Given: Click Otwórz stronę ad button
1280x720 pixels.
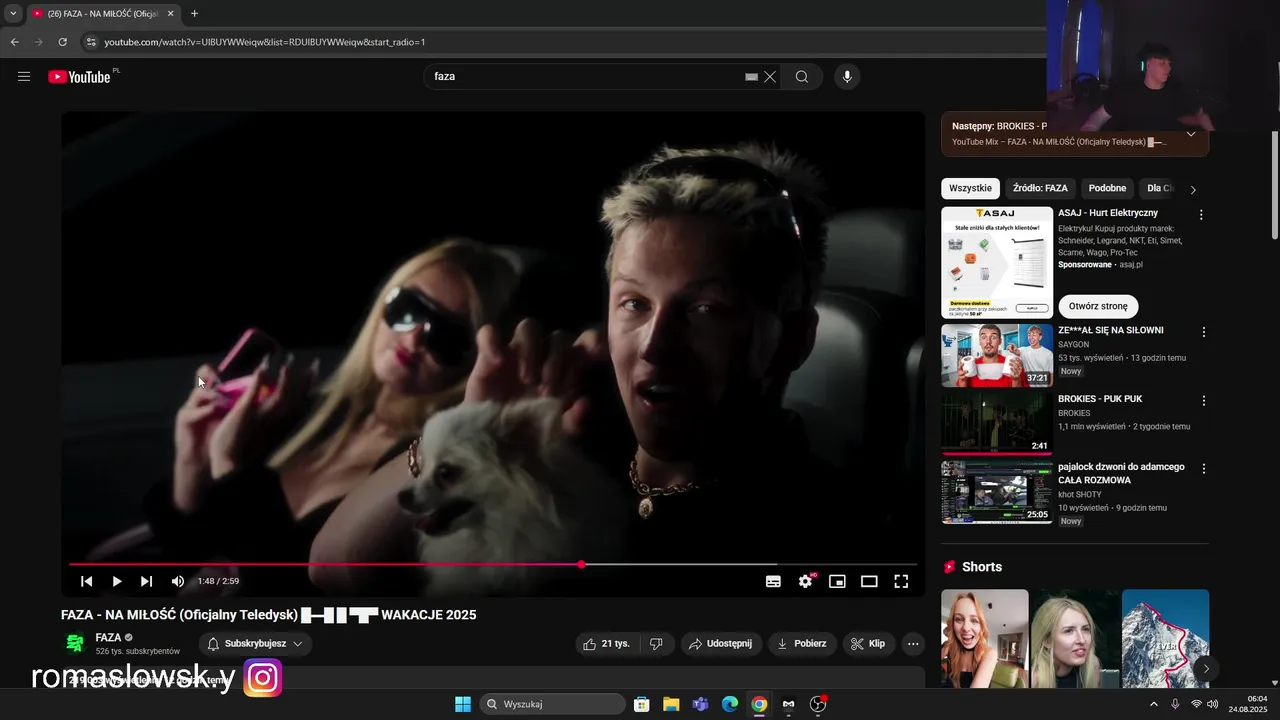Looking at the screenshot, I should pyautogui.click(x=1098, y=306).
